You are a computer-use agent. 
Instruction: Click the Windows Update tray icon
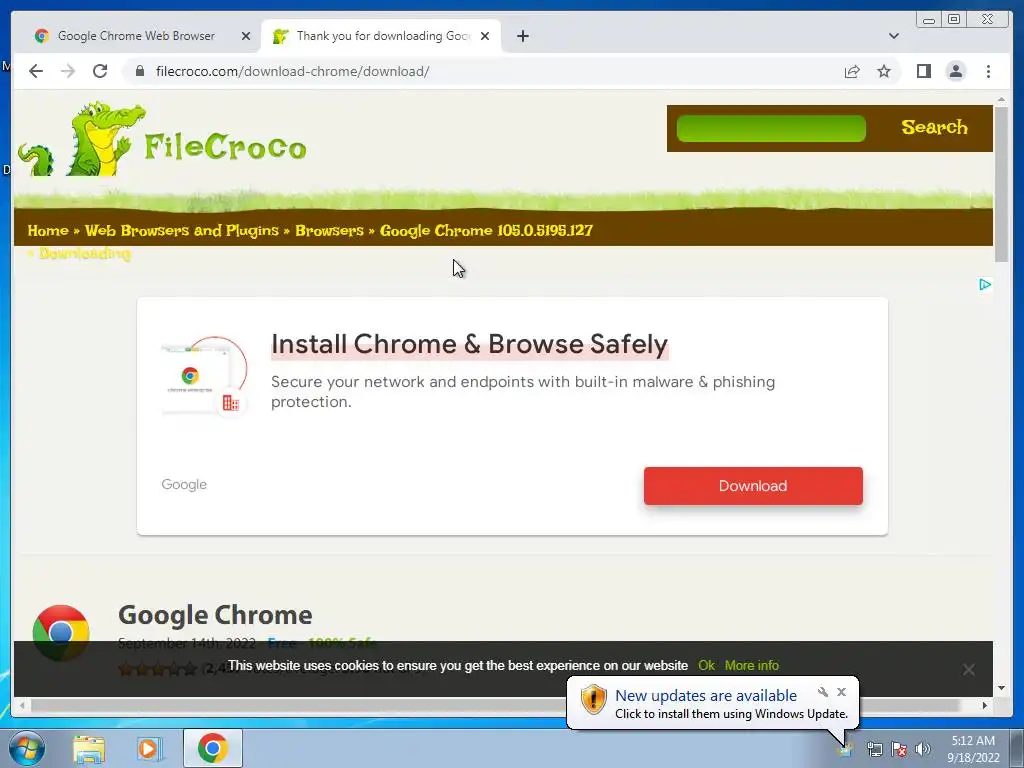pos(845,749)
